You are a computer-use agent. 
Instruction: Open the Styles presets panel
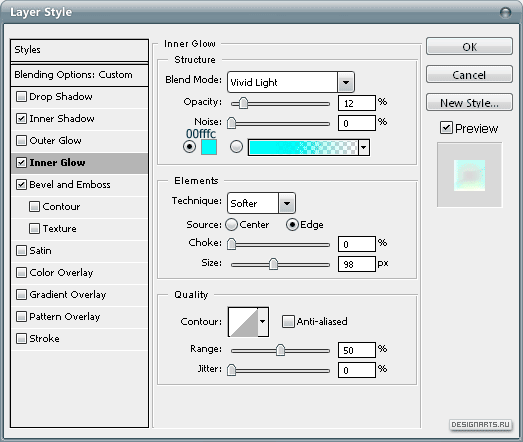point(79,50)
